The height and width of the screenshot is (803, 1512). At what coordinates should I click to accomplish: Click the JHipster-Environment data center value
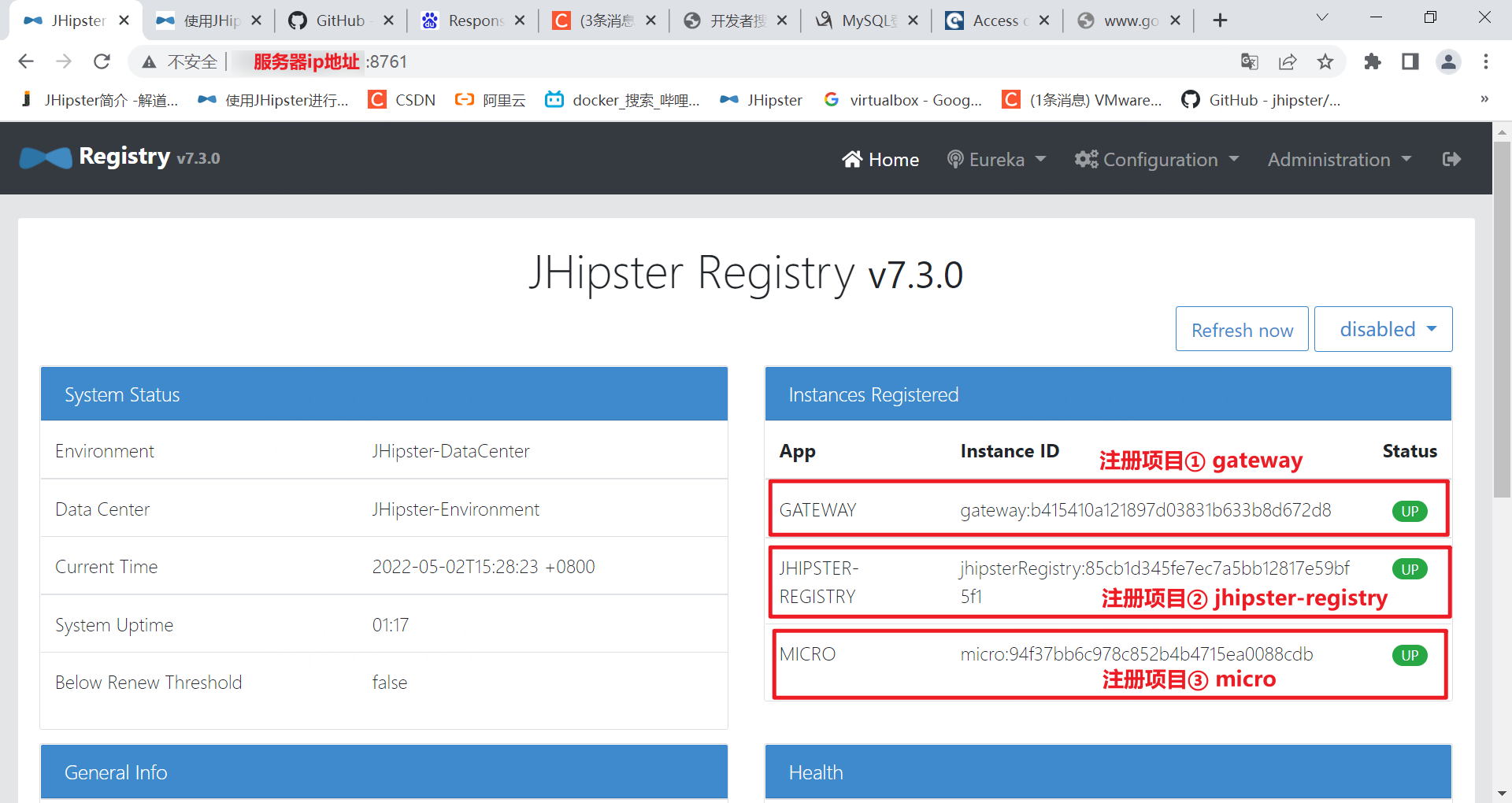(x=455, y=509)
